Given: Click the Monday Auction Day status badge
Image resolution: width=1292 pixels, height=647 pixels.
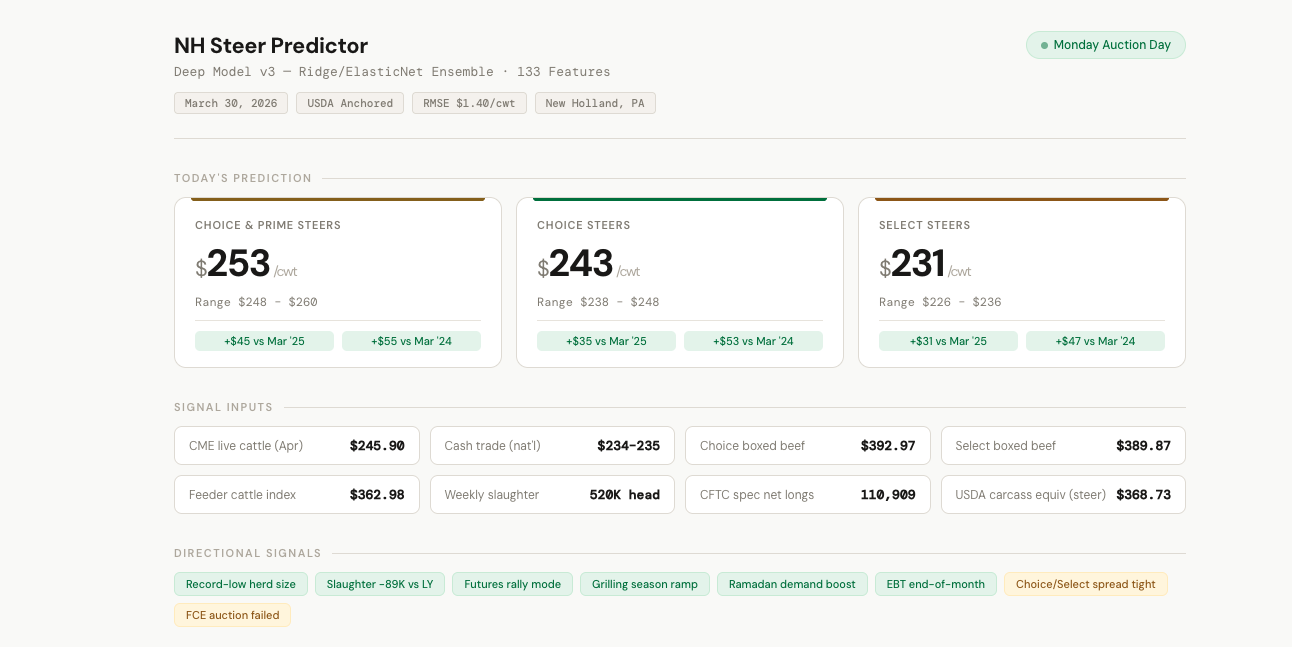Looking at the screenshot, I should point(1105,45).
